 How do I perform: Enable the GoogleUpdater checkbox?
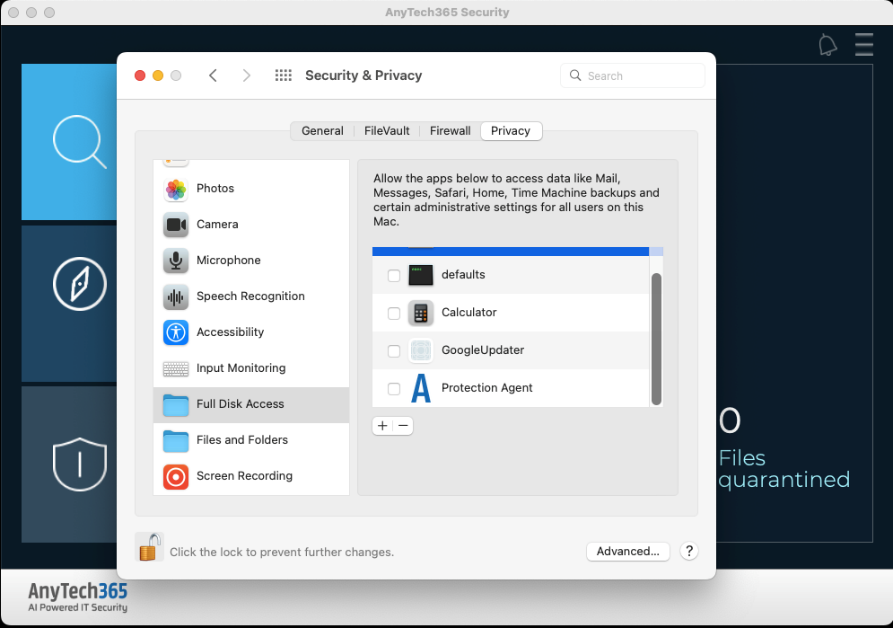[x=394, y=351]
